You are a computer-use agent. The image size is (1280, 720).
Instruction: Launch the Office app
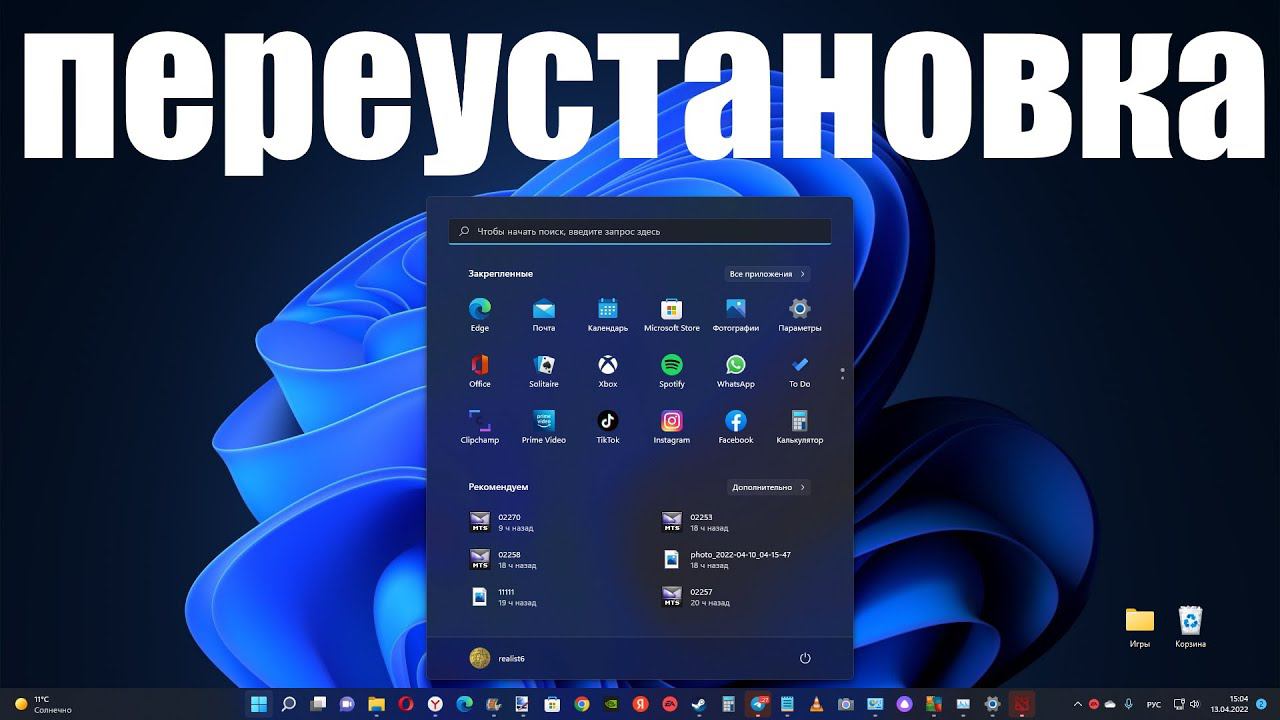(x=480, y=370)
